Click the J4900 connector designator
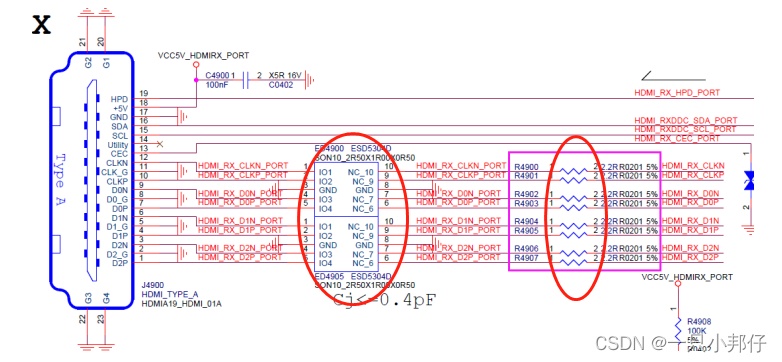The width and height of the screenshot is (782, 362). click(x=153, y=285)
